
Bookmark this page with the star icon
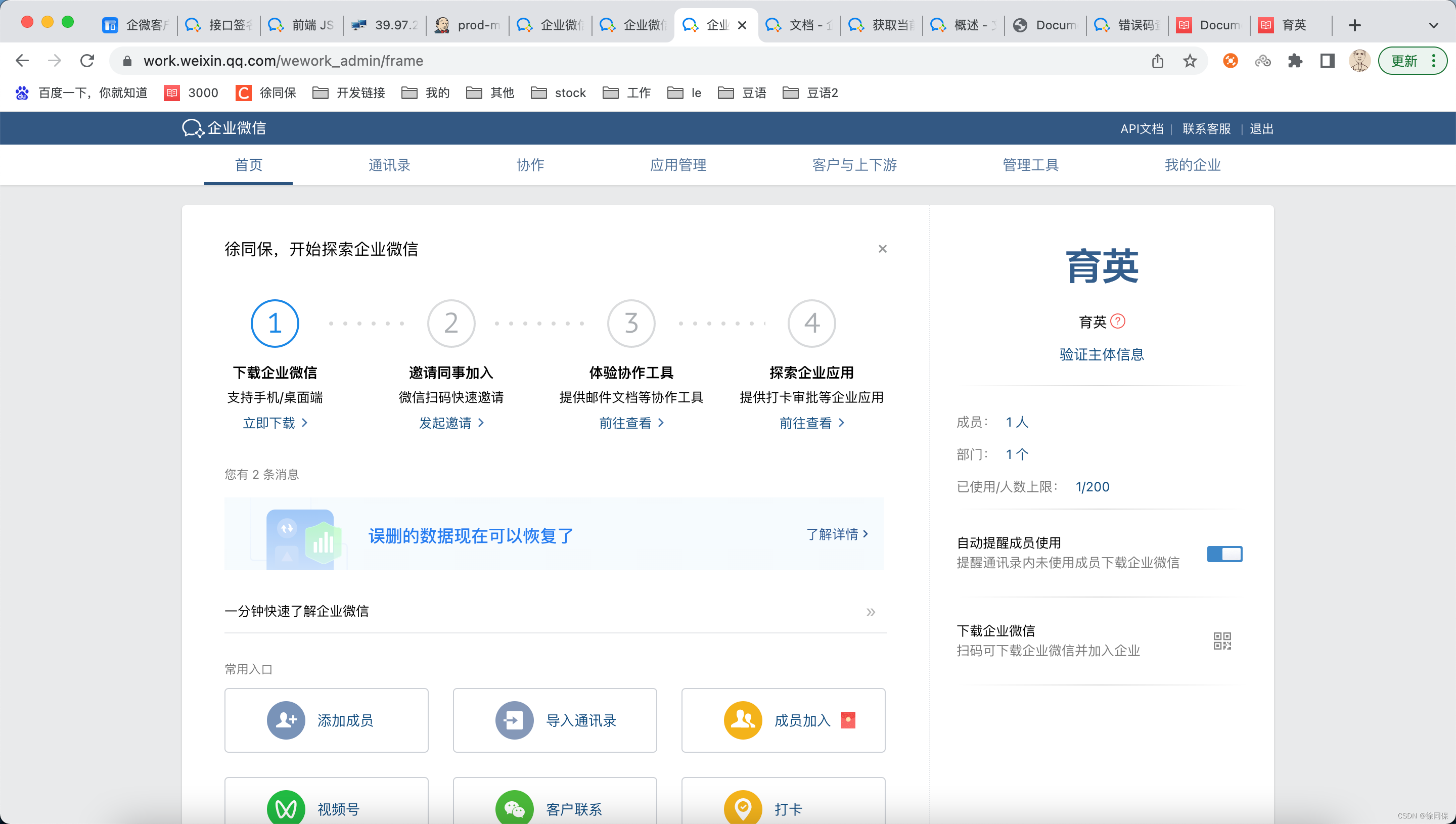[x=1190, y=61]
